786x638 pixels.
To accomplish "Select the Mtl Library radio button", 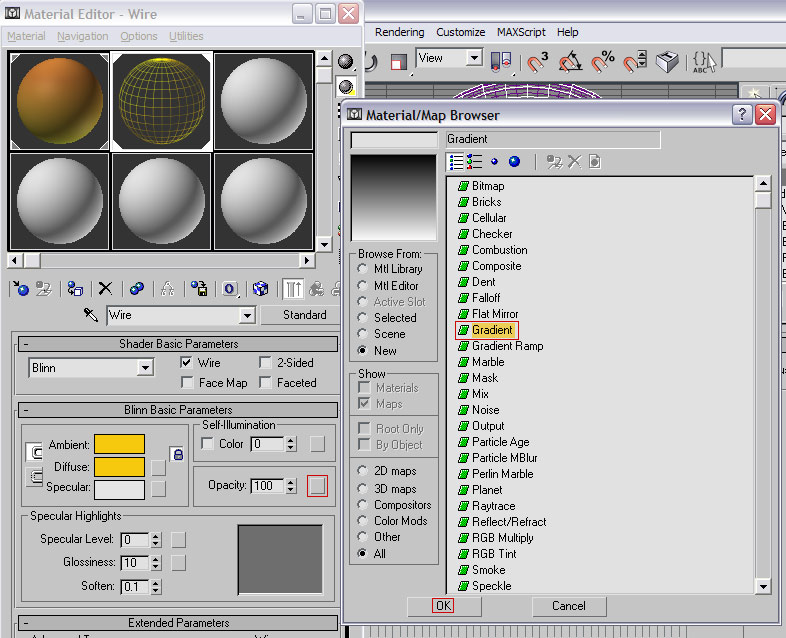I will (x=362, y=269).
